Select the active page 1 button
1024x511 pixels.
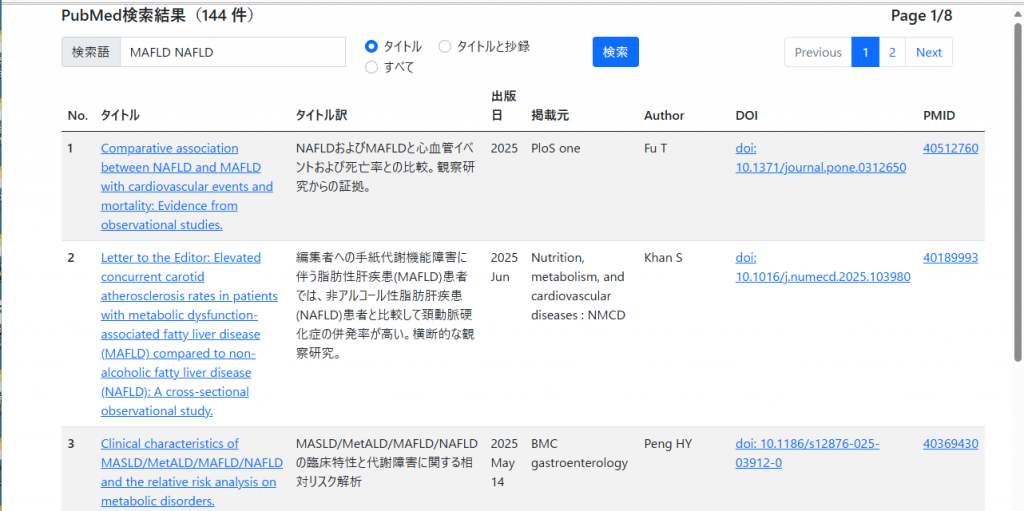[865, 52]
